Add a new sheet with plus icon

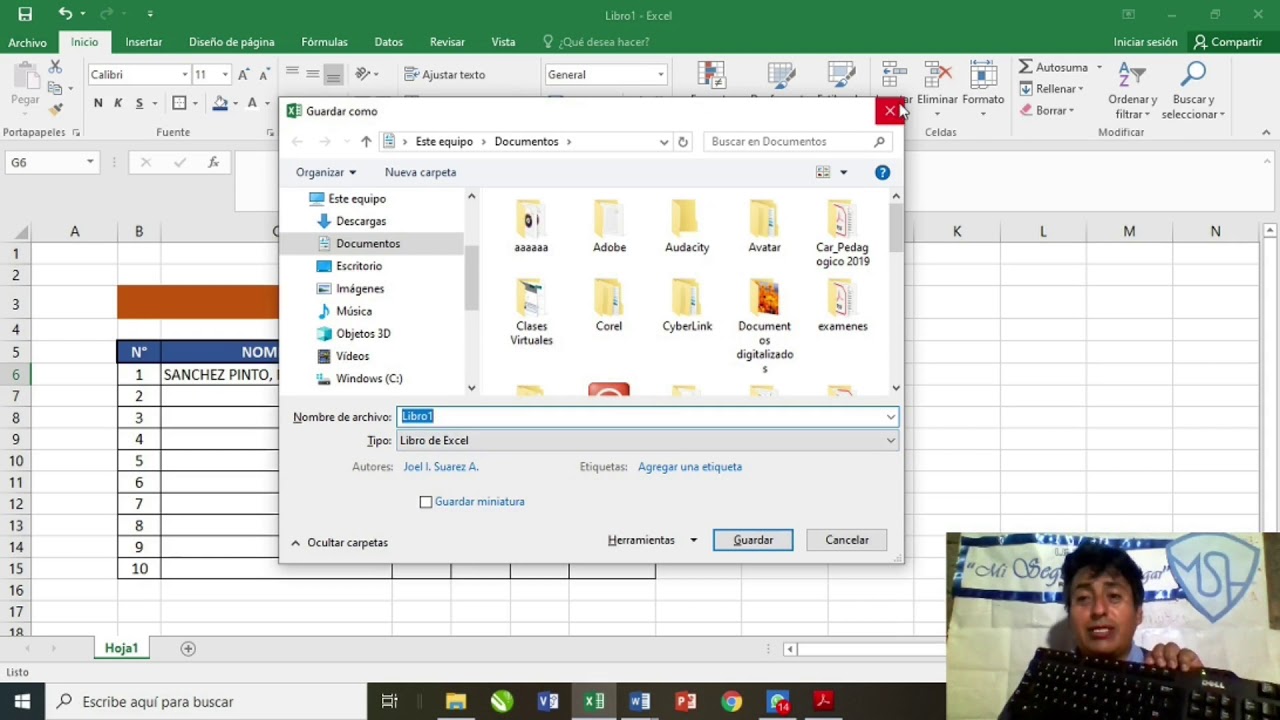[188, 649]
